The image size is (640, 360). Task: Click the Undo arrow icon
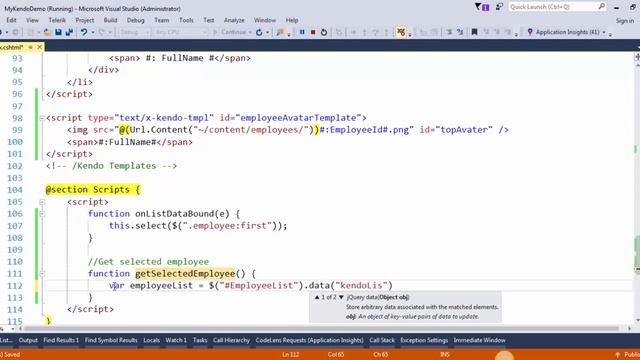pyautogui.click(x=84, y=32)
